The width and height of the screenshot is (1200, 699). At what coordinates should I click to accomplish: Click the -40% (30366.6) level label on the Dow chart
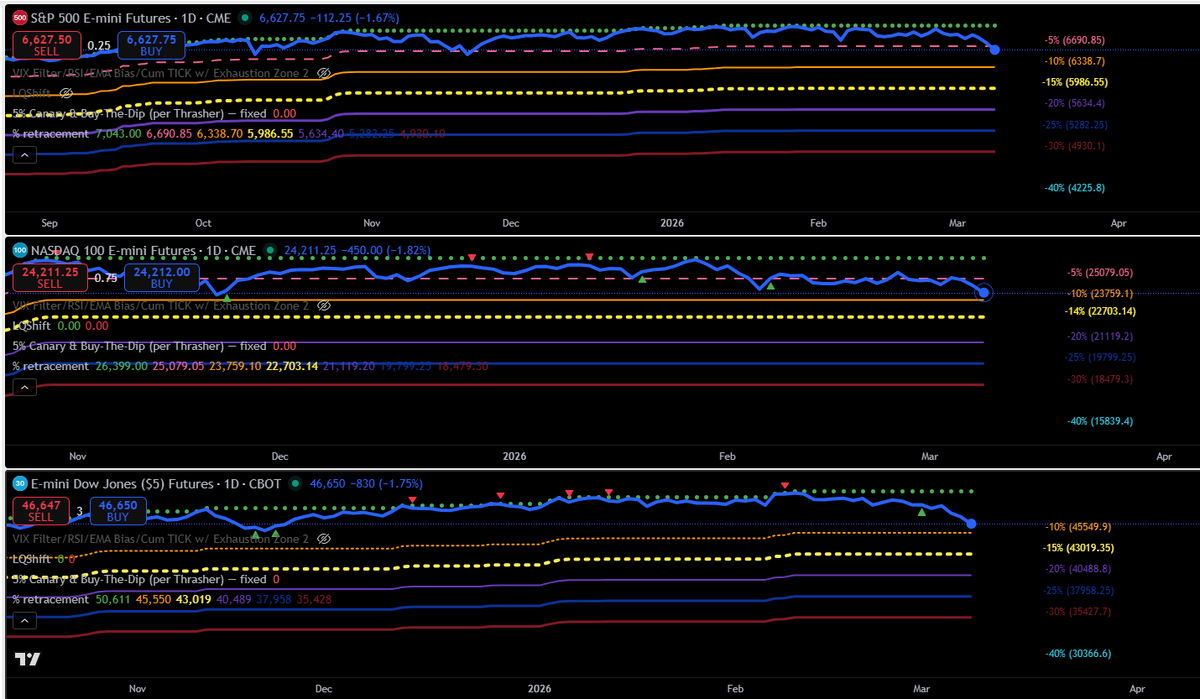(x=1076, y=653)
